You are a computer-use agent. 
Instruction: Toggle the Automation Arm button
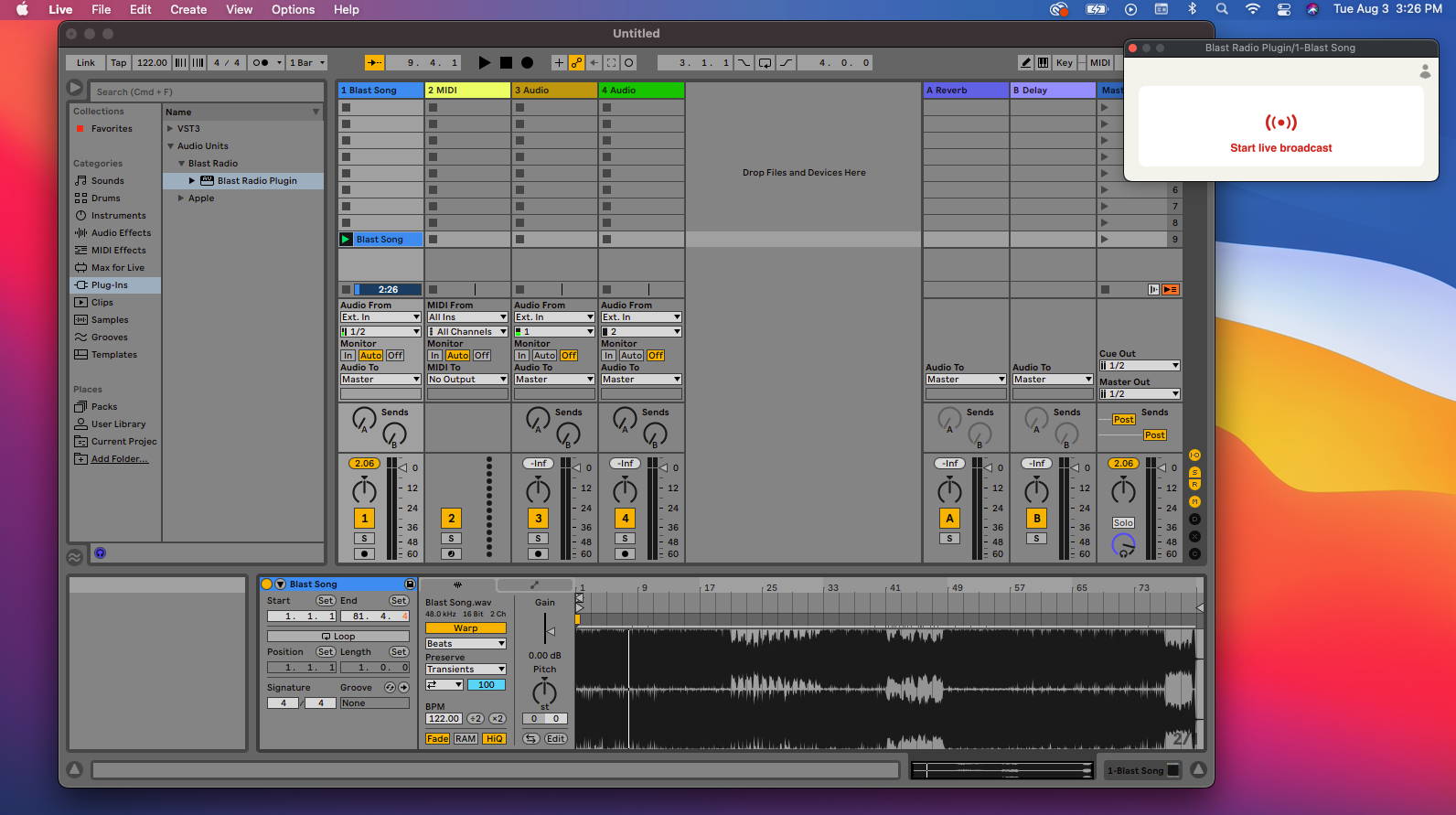[x=576, y=62]
